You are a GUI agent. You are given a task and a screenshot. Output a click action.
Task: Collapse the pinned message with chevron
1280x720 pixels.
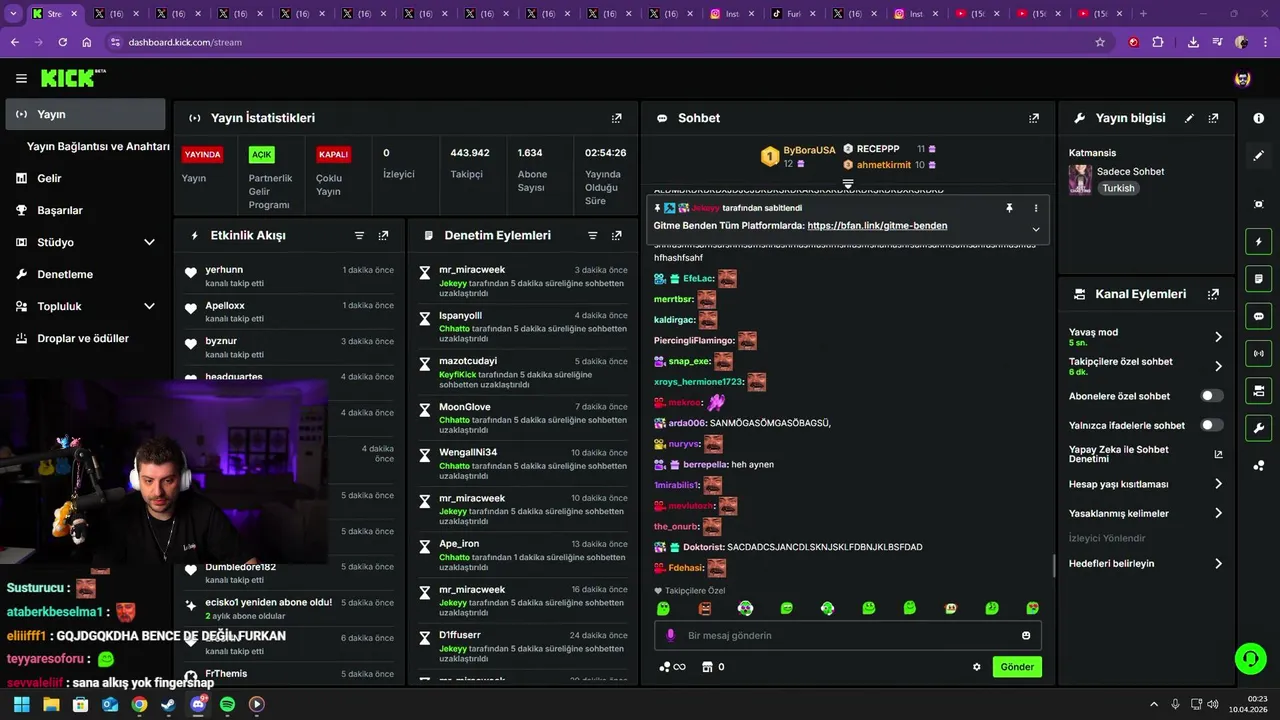[1035, 229]
